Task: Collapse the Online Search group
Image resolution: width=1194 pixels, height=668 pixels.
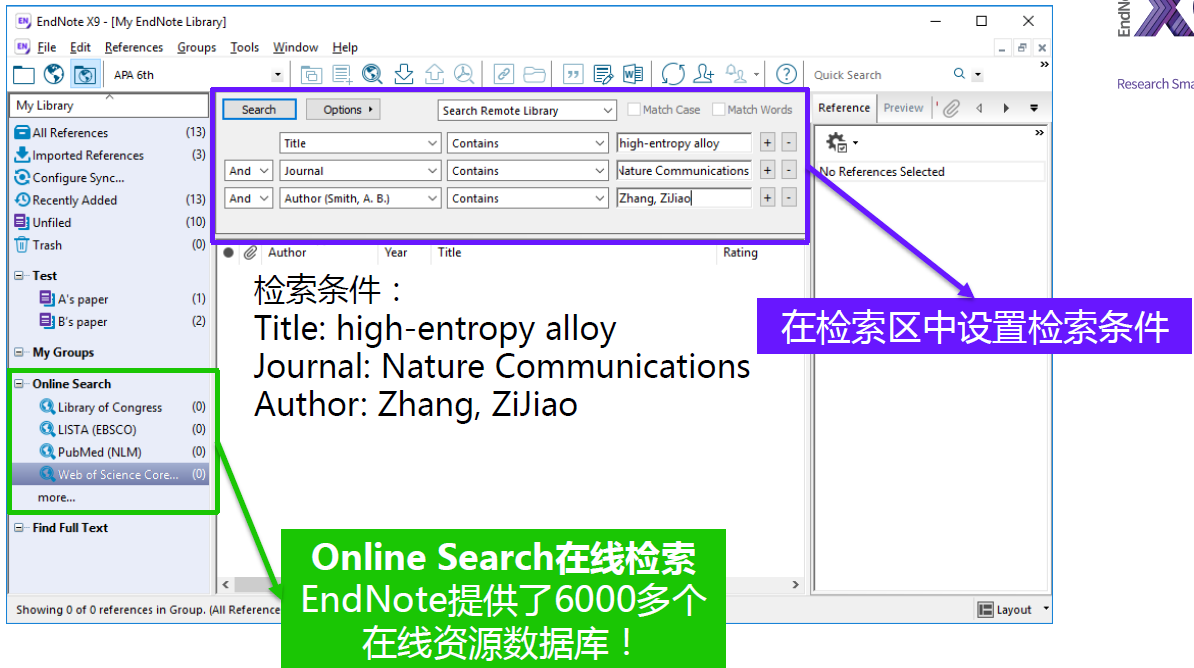Action: [19, 384]
